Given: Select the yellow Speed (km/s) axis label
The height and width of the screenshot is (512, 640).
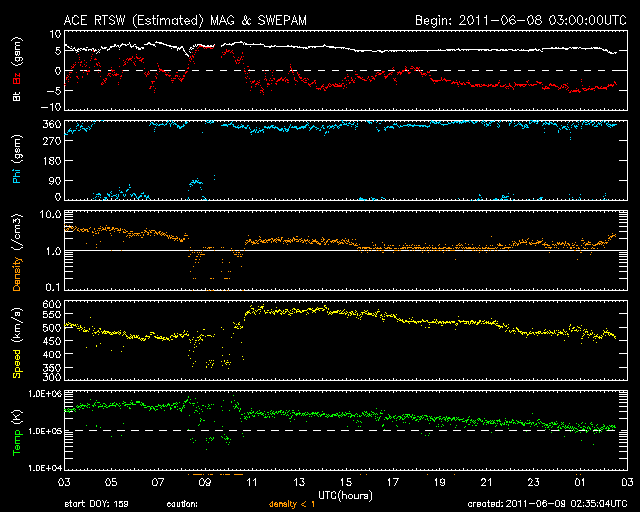Looking at the screenshot, I should pos(17,340).
